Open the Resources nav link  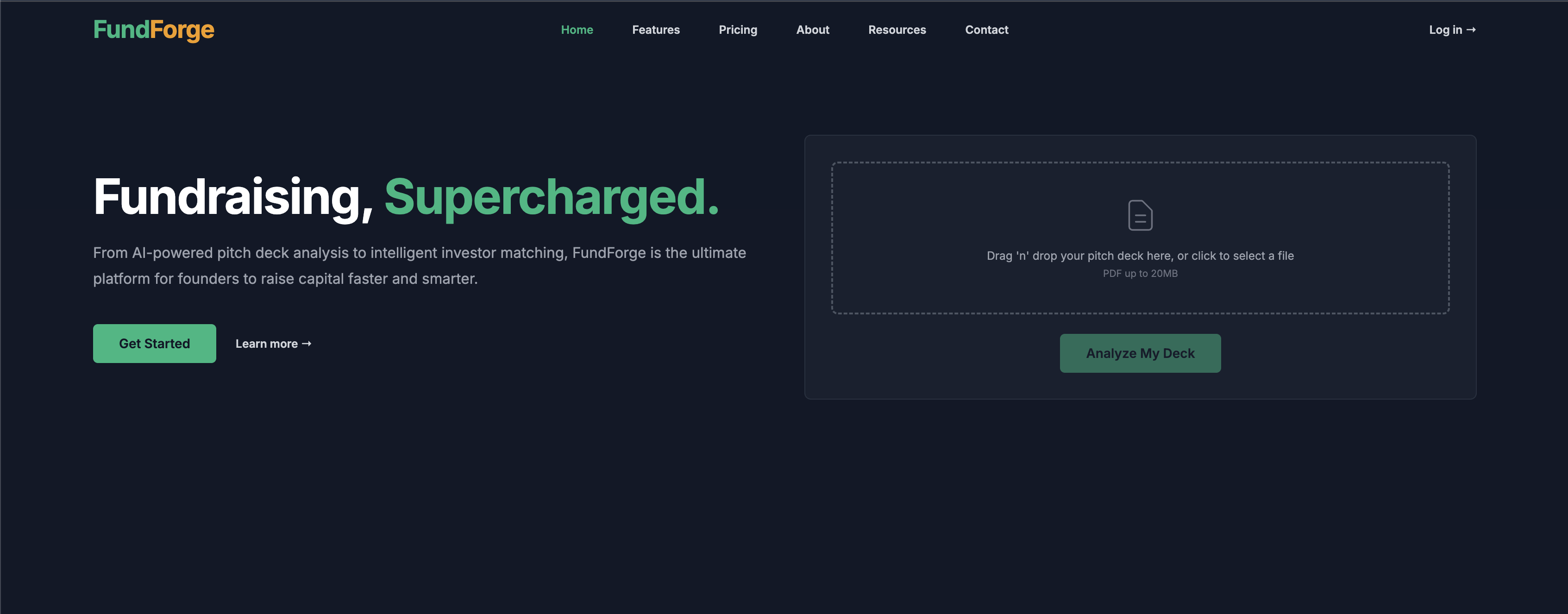tap(897, 30)
